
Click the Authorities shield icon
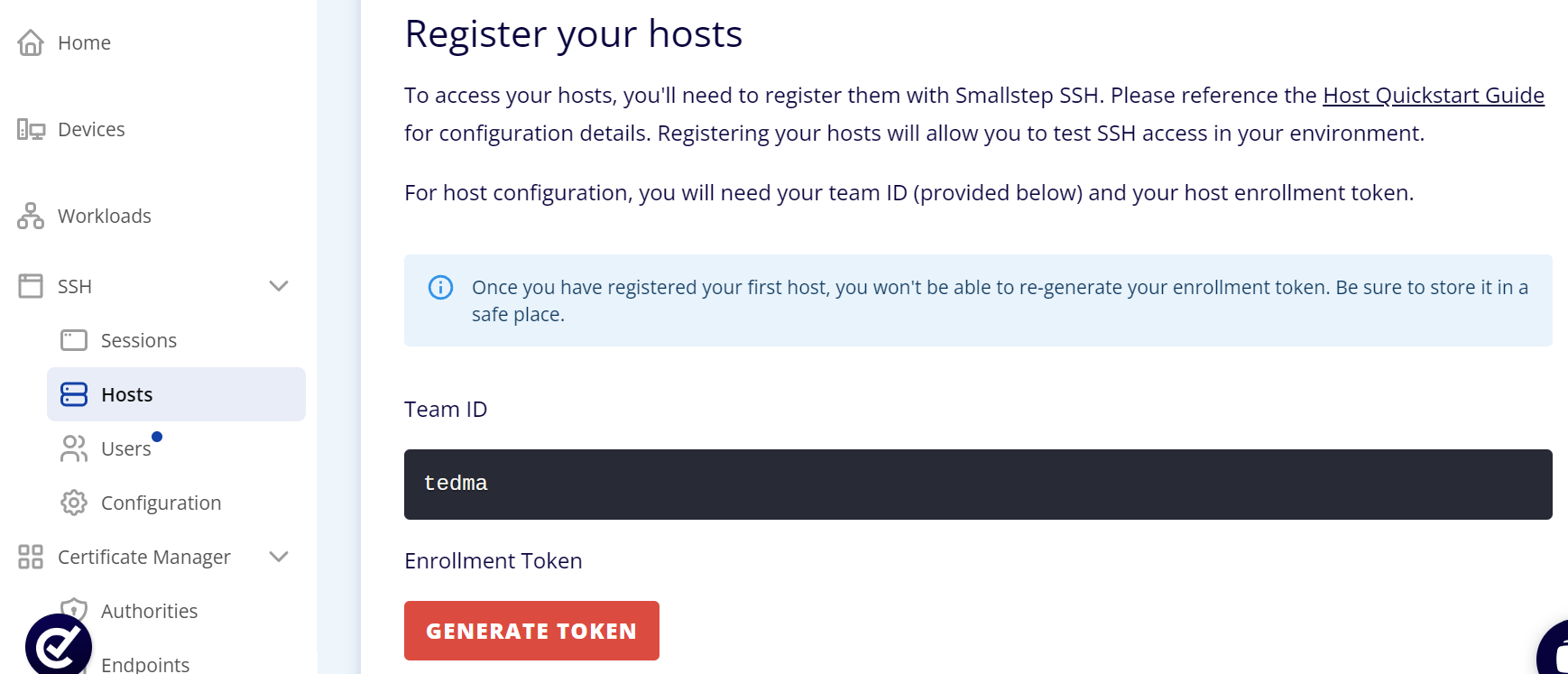pos(73,611)
